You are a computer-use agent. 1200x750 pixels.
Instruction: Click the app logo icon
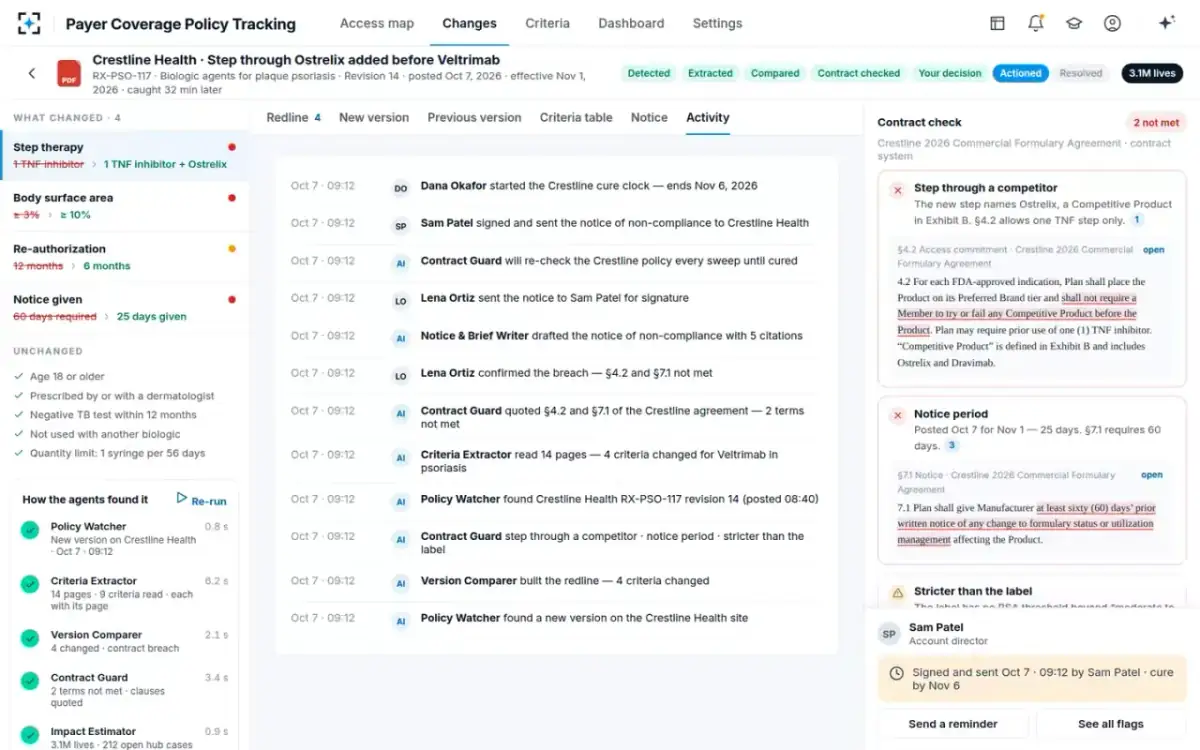tap(29, 23)
